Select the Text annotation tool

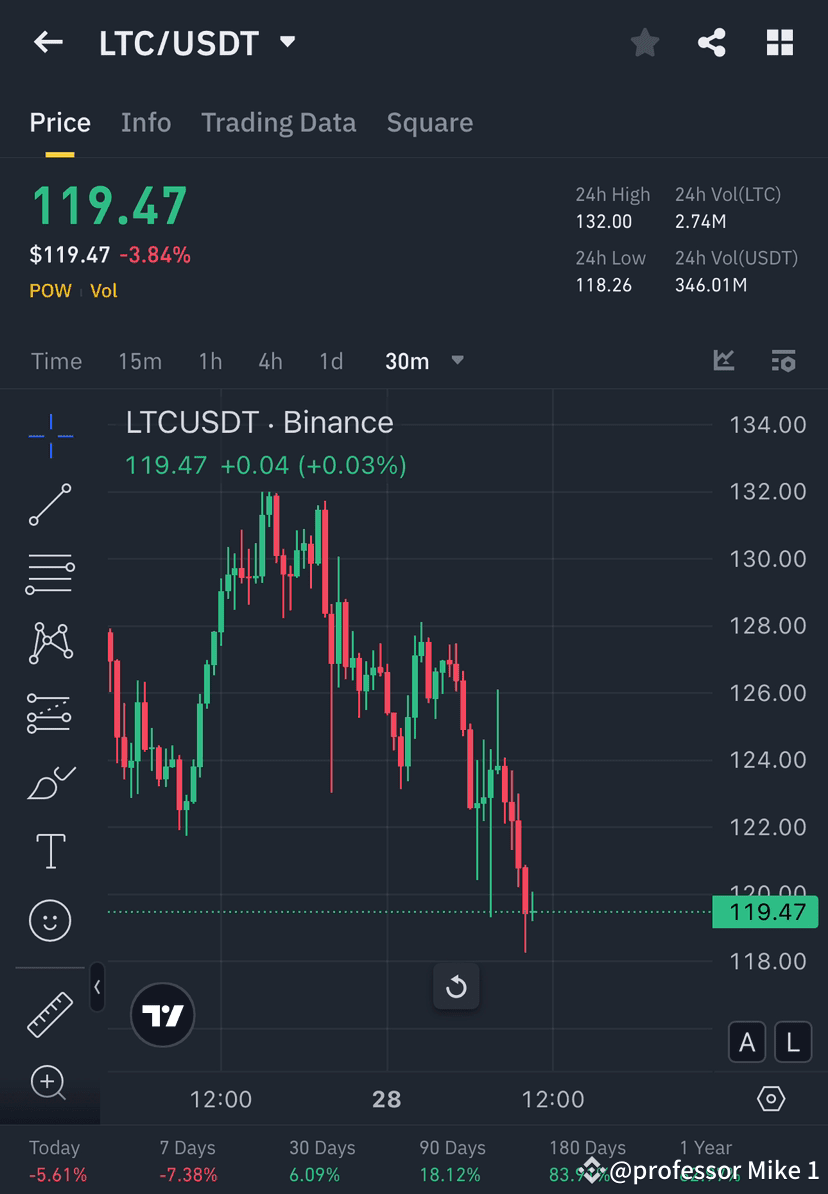click(x=50, y=850)
